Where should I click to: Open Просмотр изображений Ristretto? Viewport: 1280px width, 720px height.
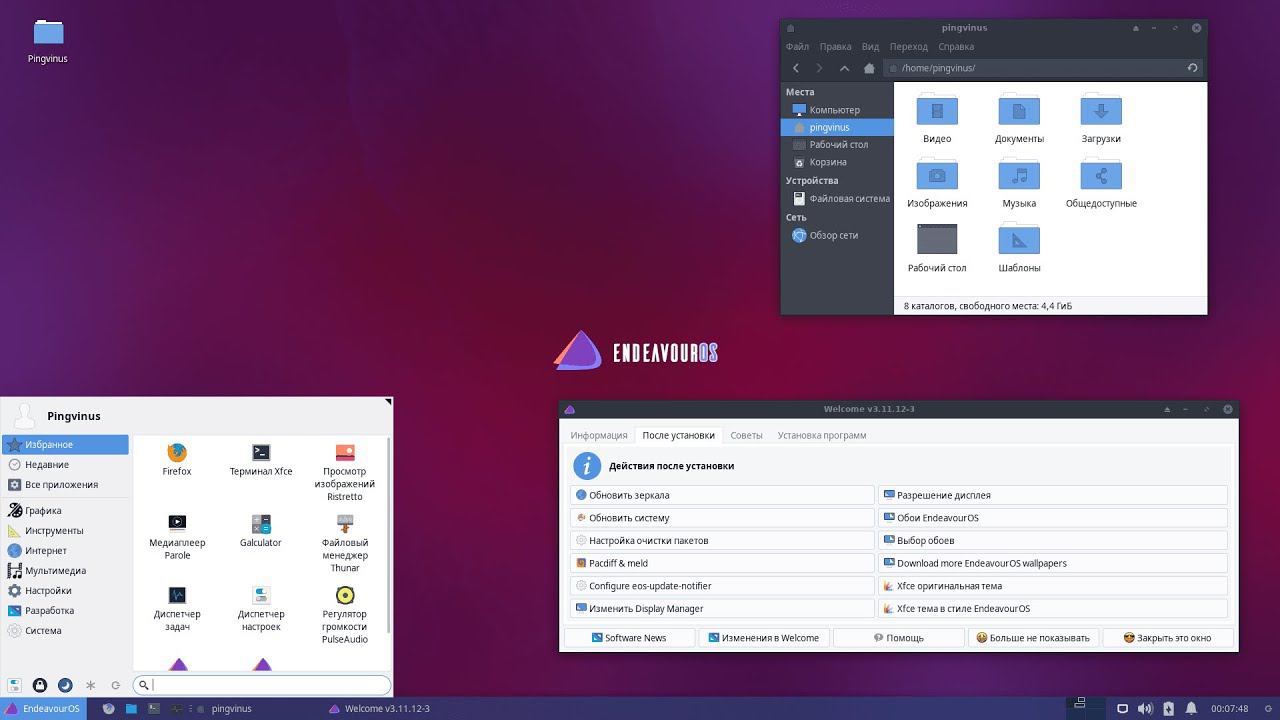tap(345, 472)
